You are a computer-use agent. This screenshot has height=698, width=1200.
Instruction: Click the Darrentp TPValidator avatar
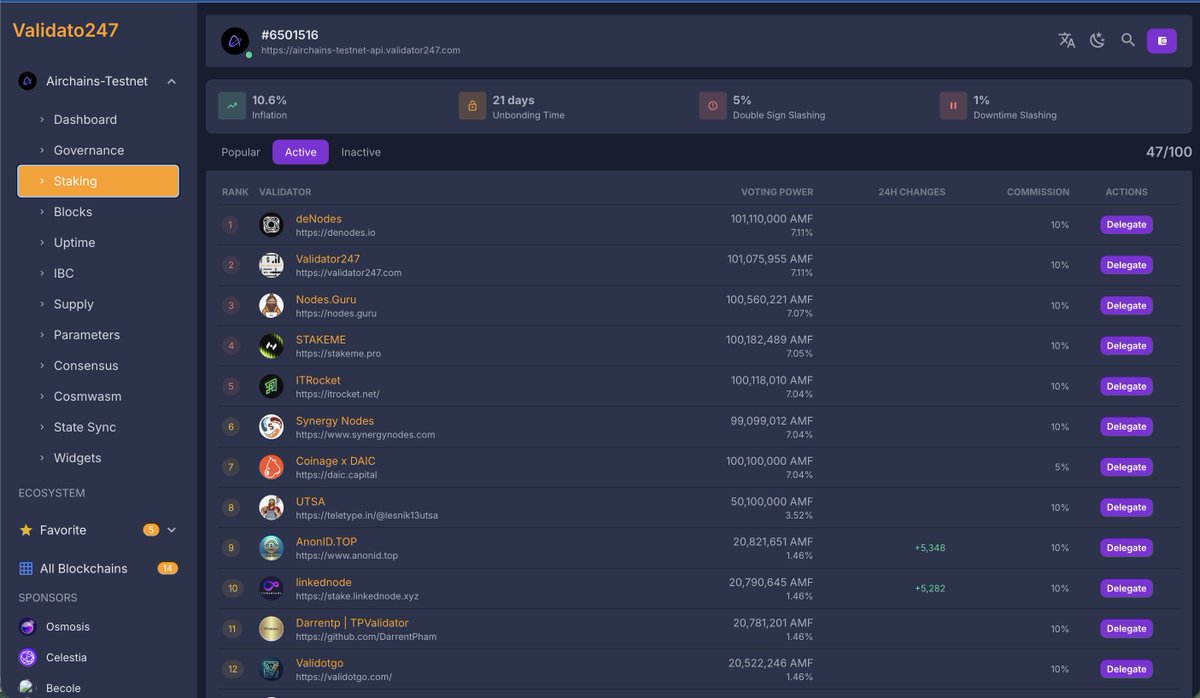271,628
